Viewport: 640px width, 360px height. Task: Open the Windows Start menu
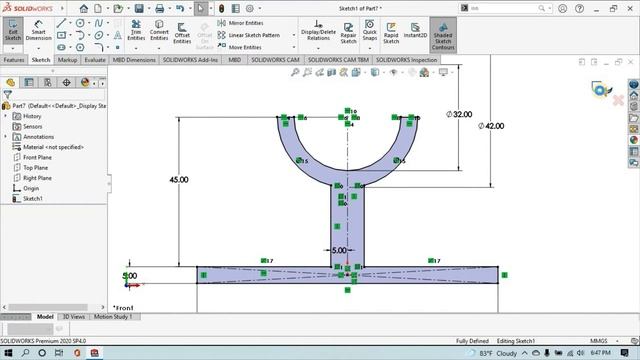[8, 353]
